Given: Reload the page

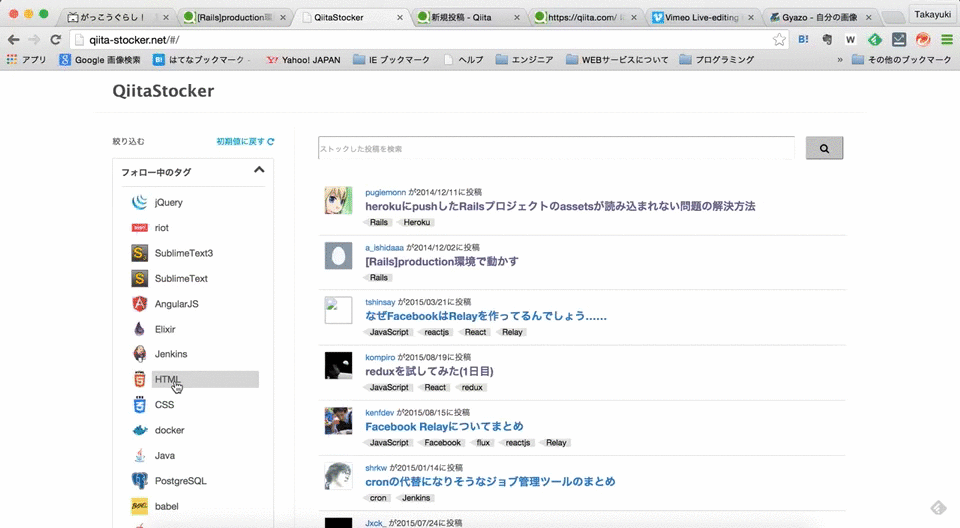Looking at the screenshot, I should (55, 40).
